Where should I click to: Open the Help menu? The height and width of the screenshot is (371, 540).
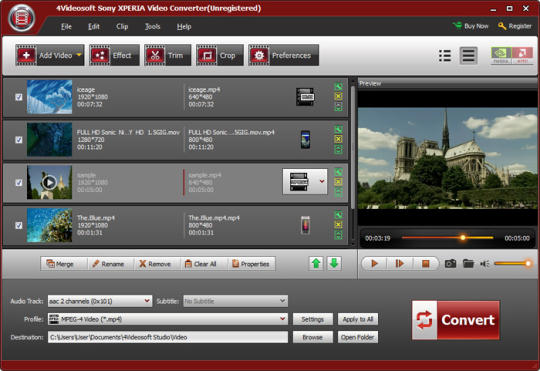coord(184,27)
